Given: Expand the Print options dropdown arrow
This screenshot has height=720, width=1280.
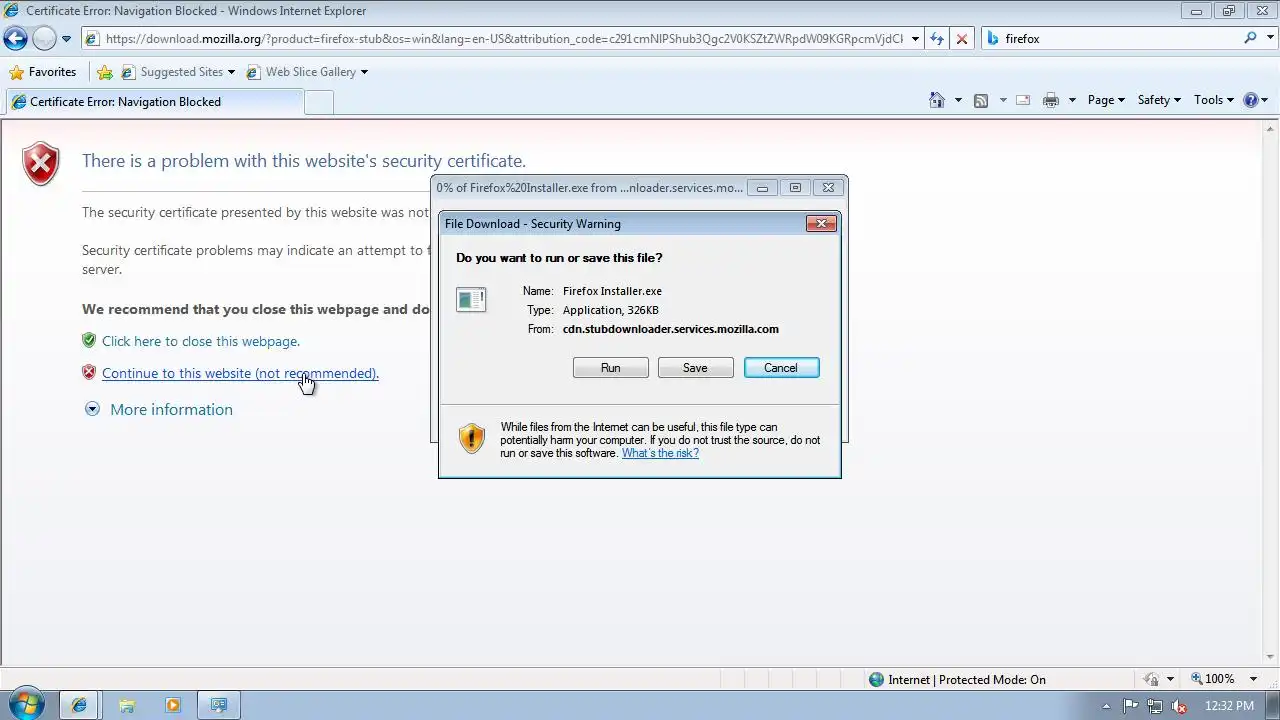Looking at the screenshot, I should point(1072,100).
